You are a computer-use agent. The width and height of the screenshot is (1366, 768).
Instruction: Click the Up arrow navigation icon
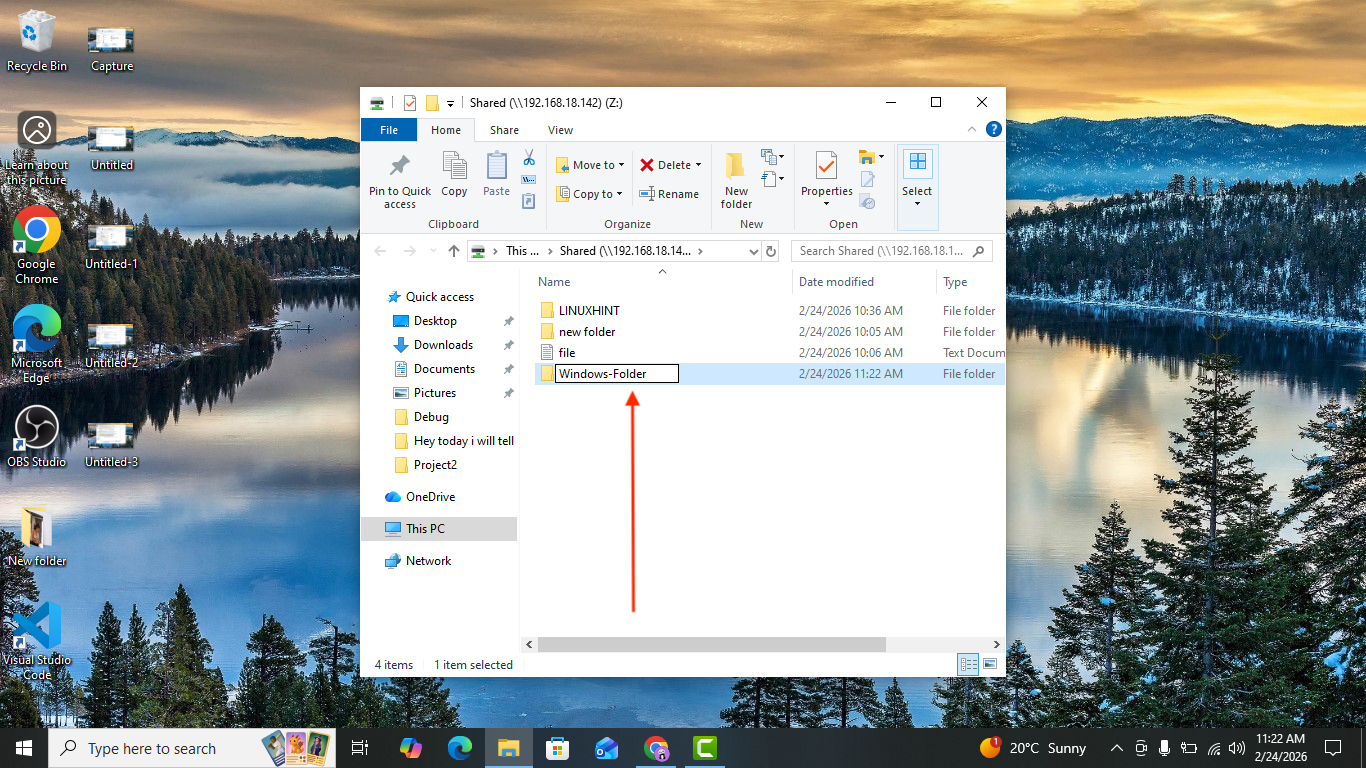(454, 251)
